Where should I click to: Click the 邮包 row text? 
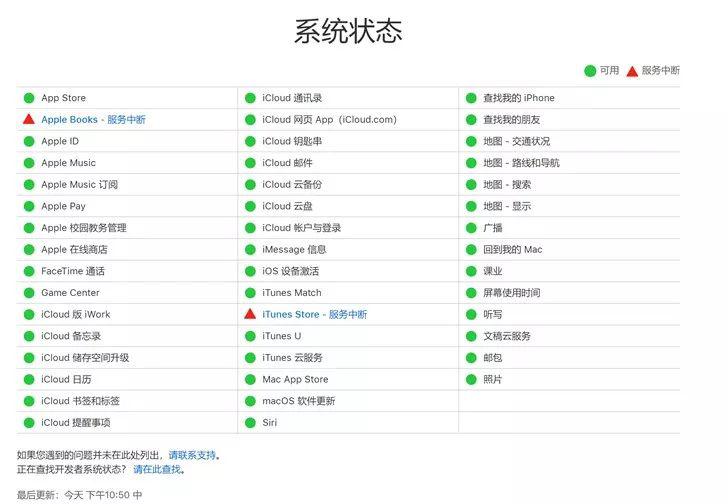click(493, 358)
